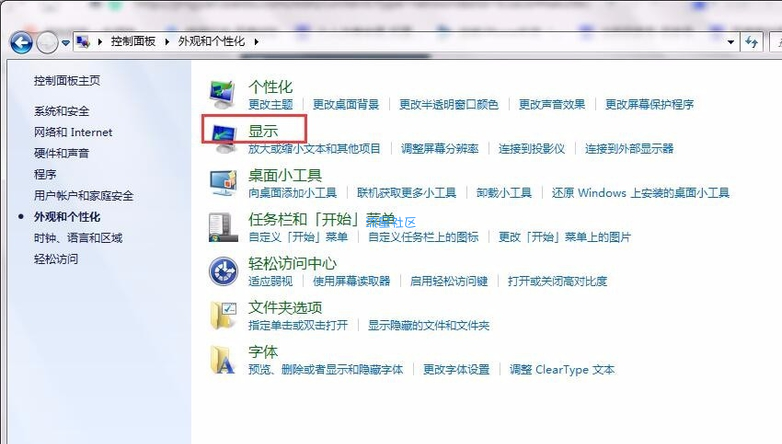The width and height of the screenshot is (782, 444).
Task: Click 卸载小工具 link
Action: point(504,193)
